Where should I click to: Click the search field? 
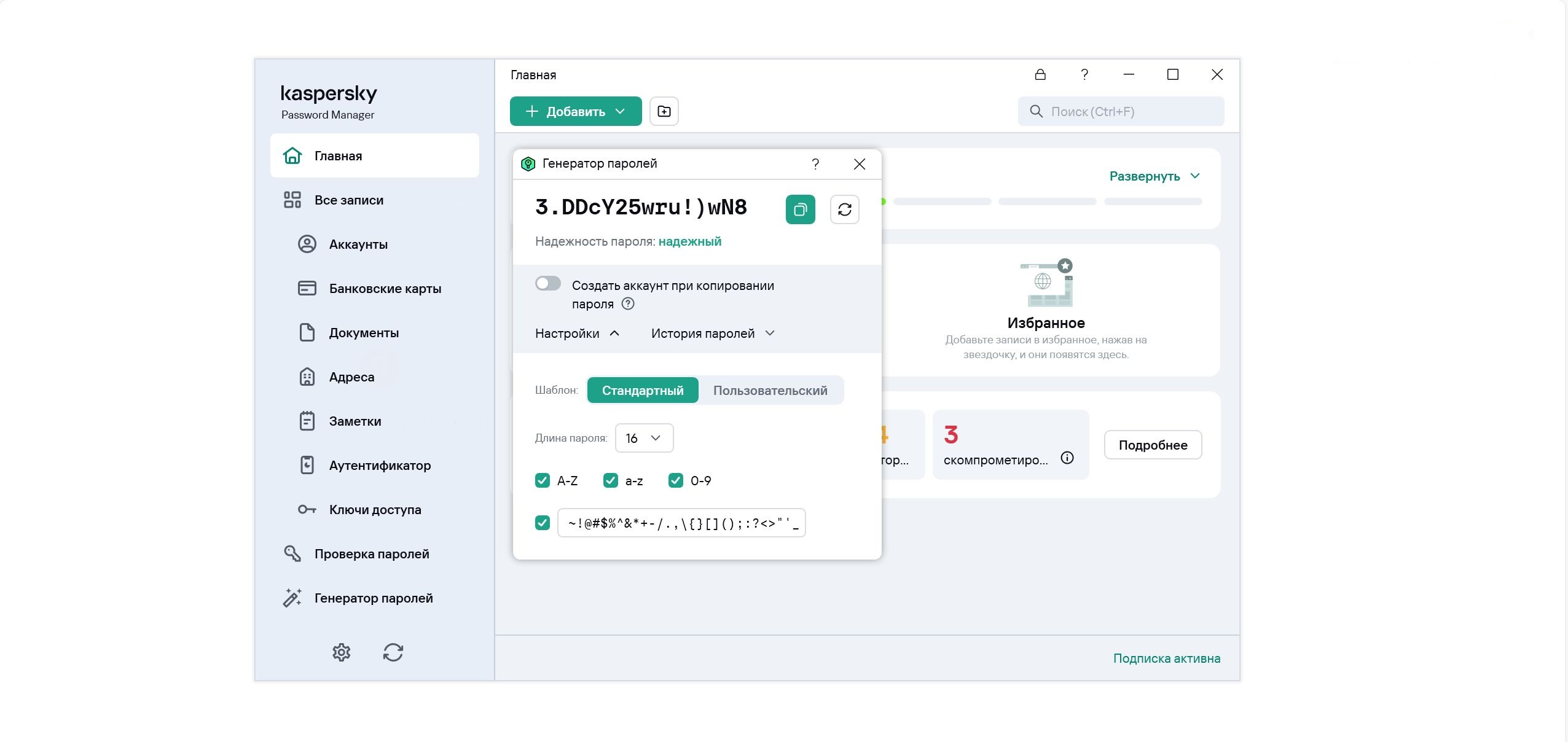click(1121, 111)
